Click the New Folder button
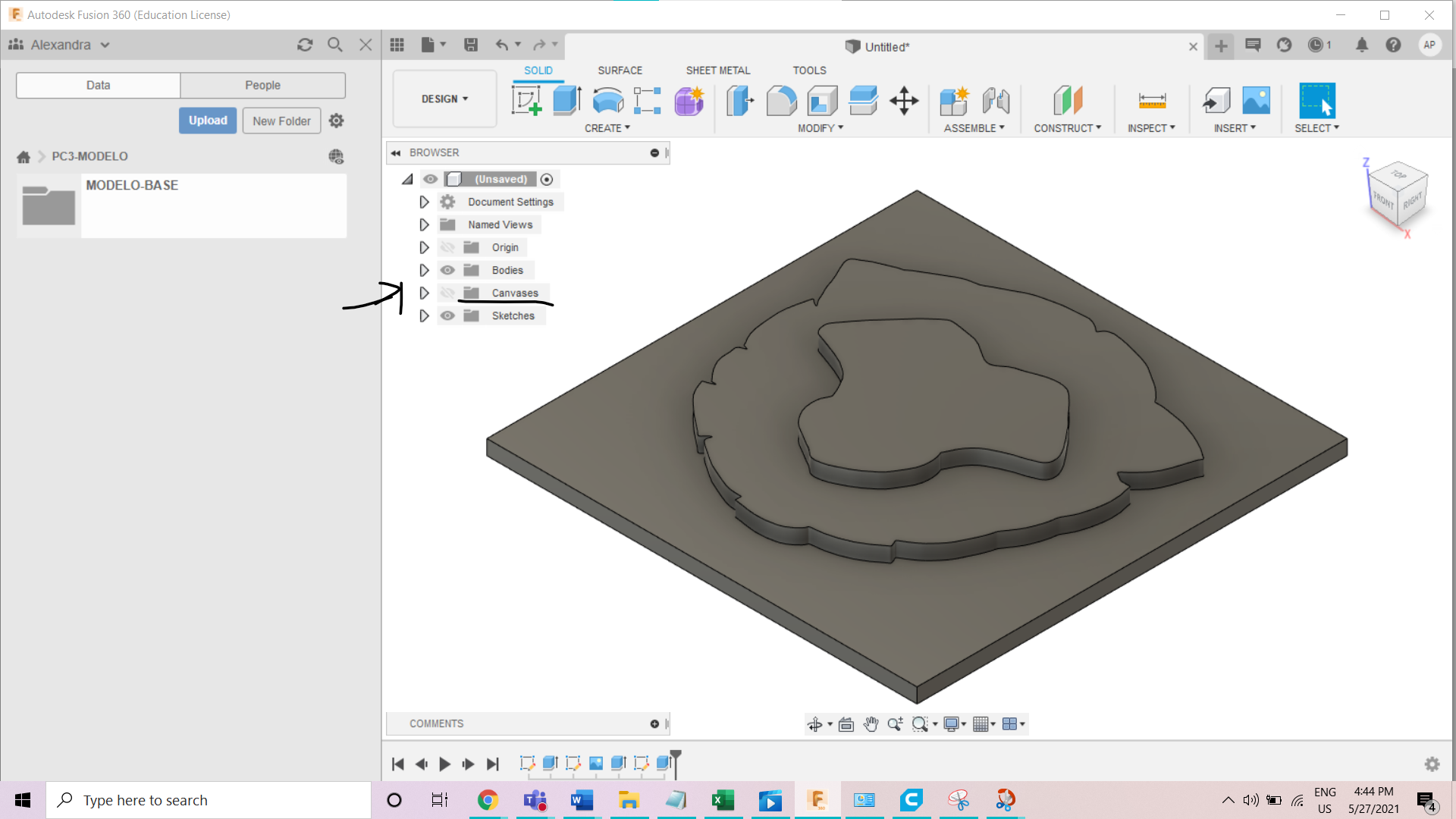This screenshot has width=1456, height=819. [281, 121]
